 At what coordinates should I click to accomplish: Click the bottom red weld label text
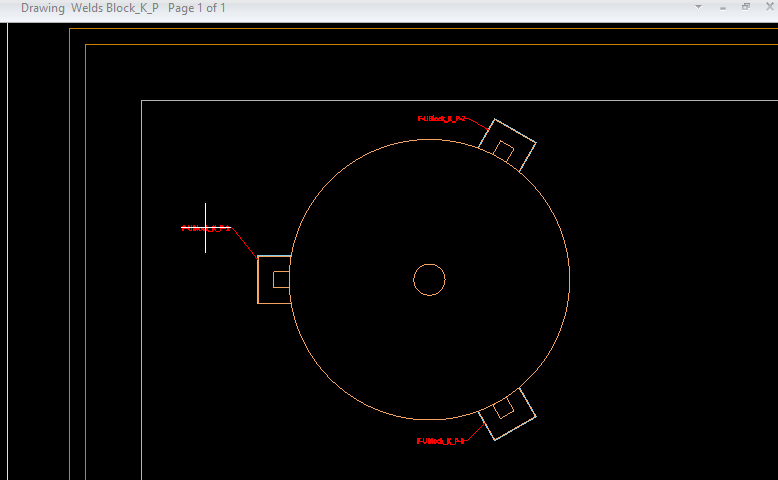click(441, 440)
